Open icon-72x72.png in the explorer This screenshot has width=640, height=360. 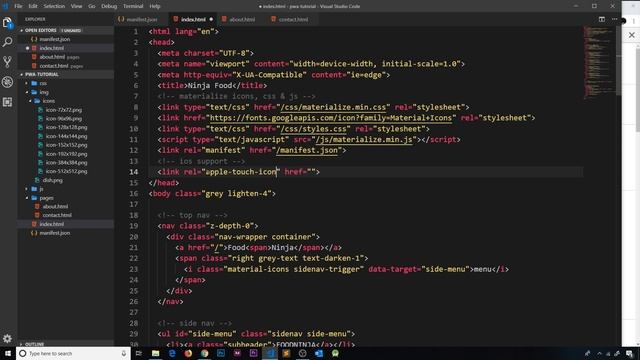click(64, 110)
